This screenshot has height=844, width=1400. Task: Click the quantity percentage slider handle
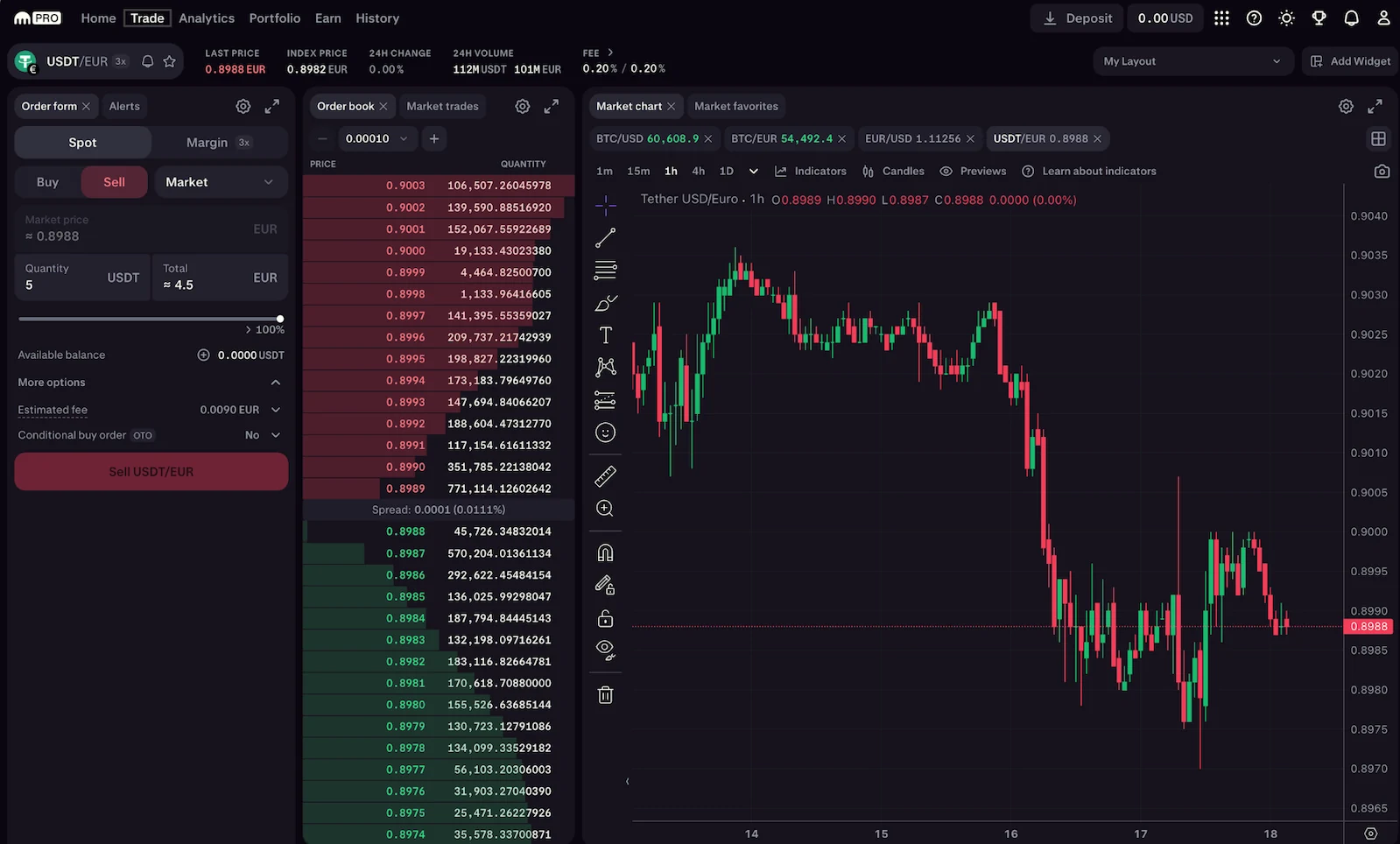point(280,320)
